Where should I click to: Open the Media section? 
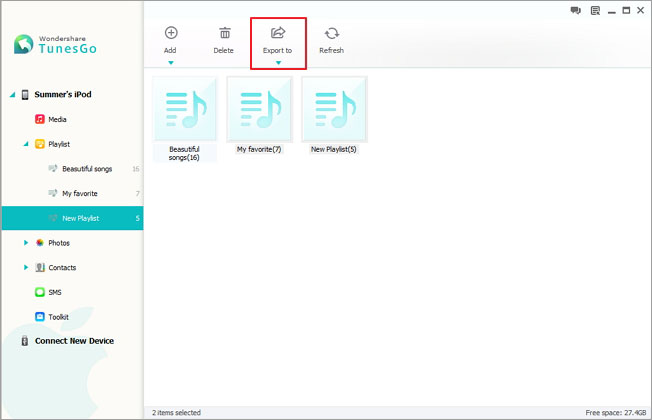pos(57,119)
